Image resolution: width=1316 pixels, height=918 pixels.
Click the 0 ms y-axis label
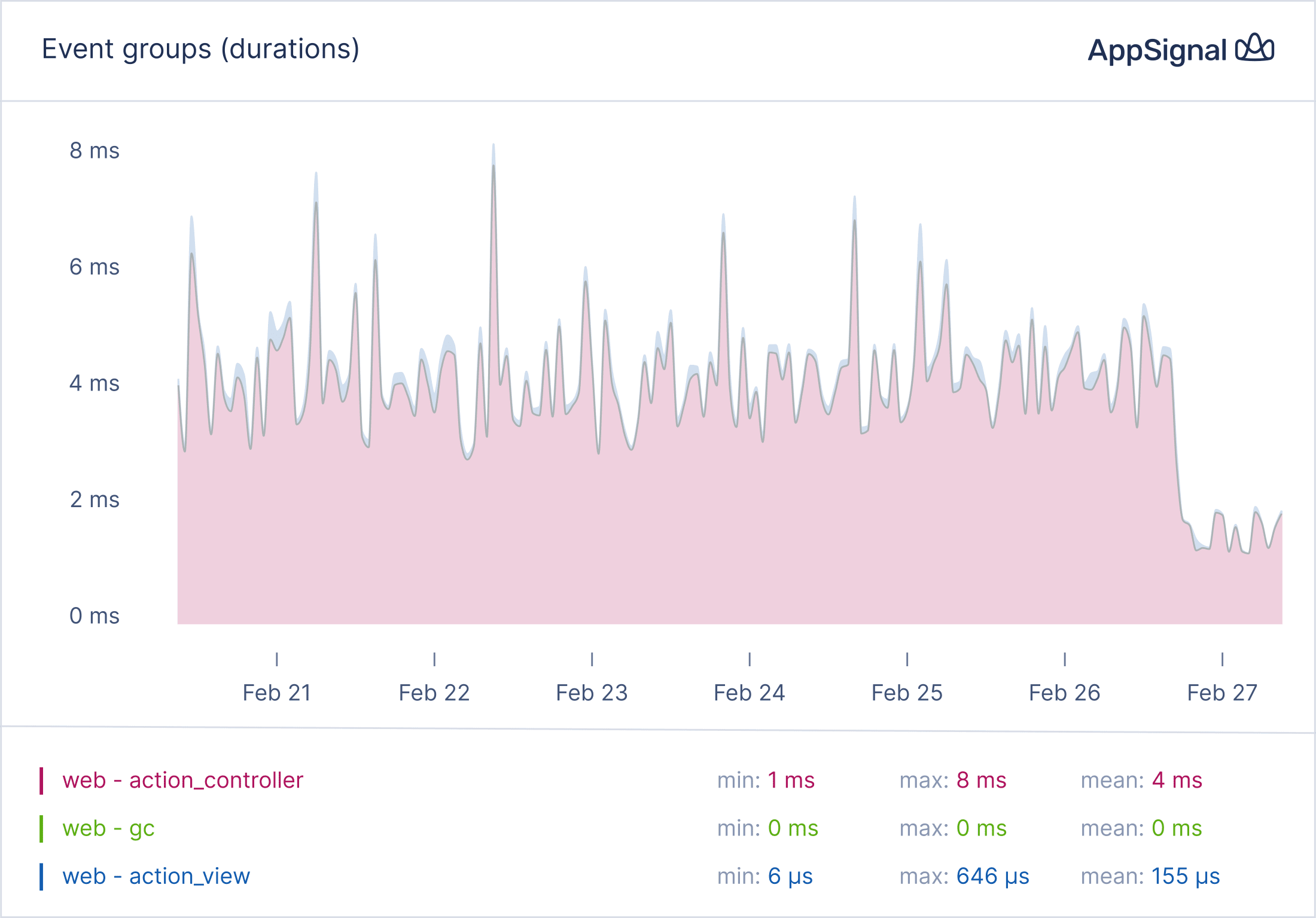(x=95, y=615)
